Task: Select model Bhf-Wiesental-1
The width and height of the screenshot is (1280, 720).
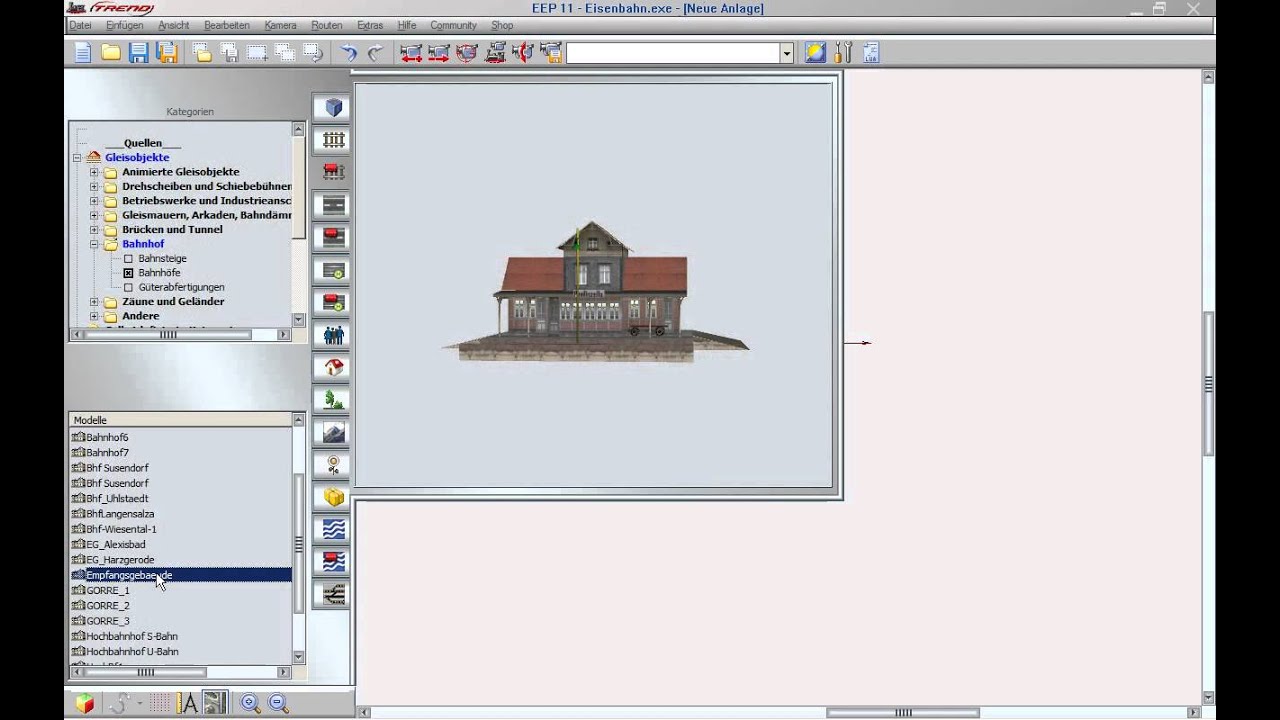Action: tap(120, 529)
